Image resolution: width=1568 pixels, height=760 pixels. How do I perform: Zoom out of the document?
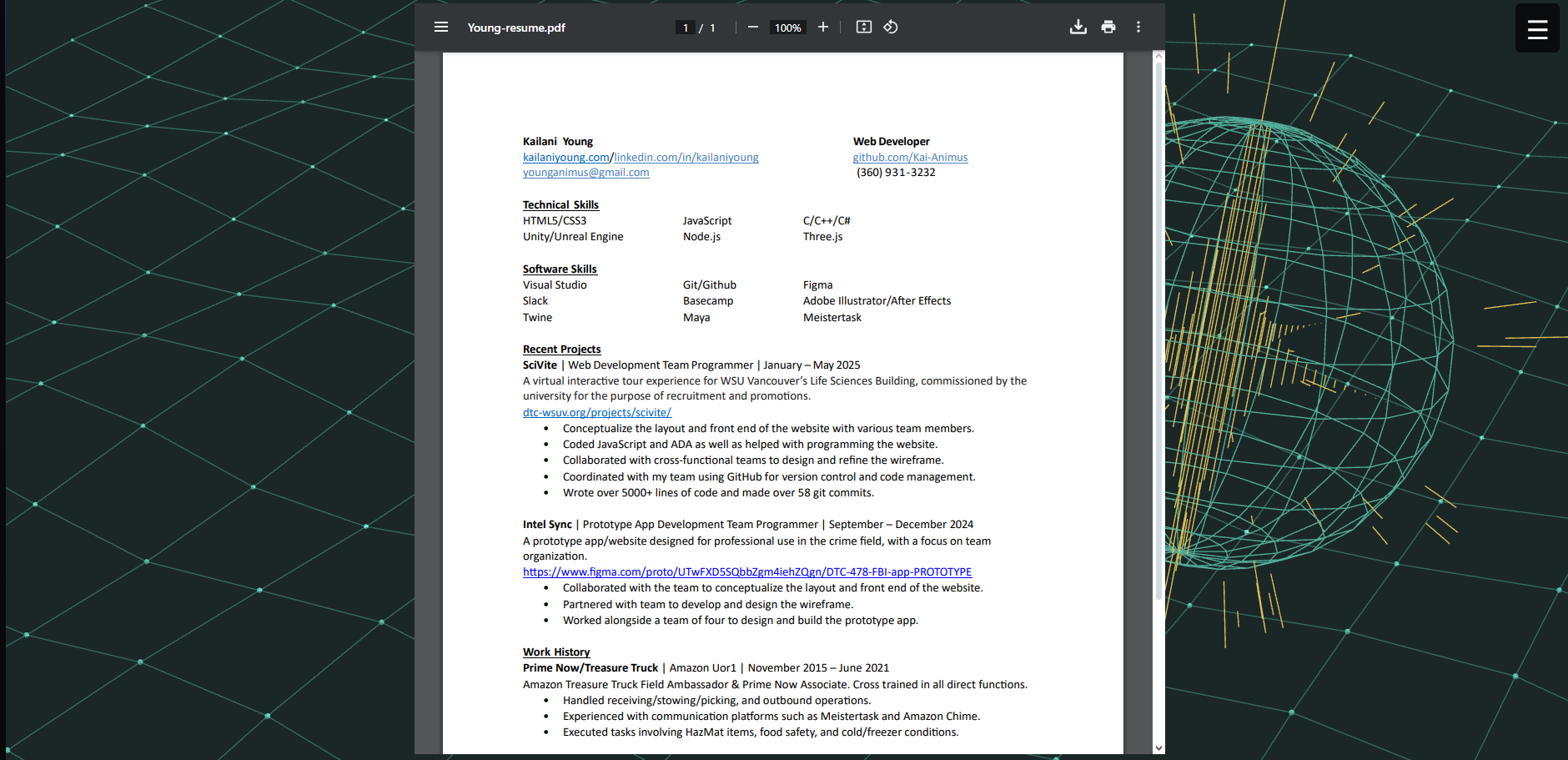752,27
